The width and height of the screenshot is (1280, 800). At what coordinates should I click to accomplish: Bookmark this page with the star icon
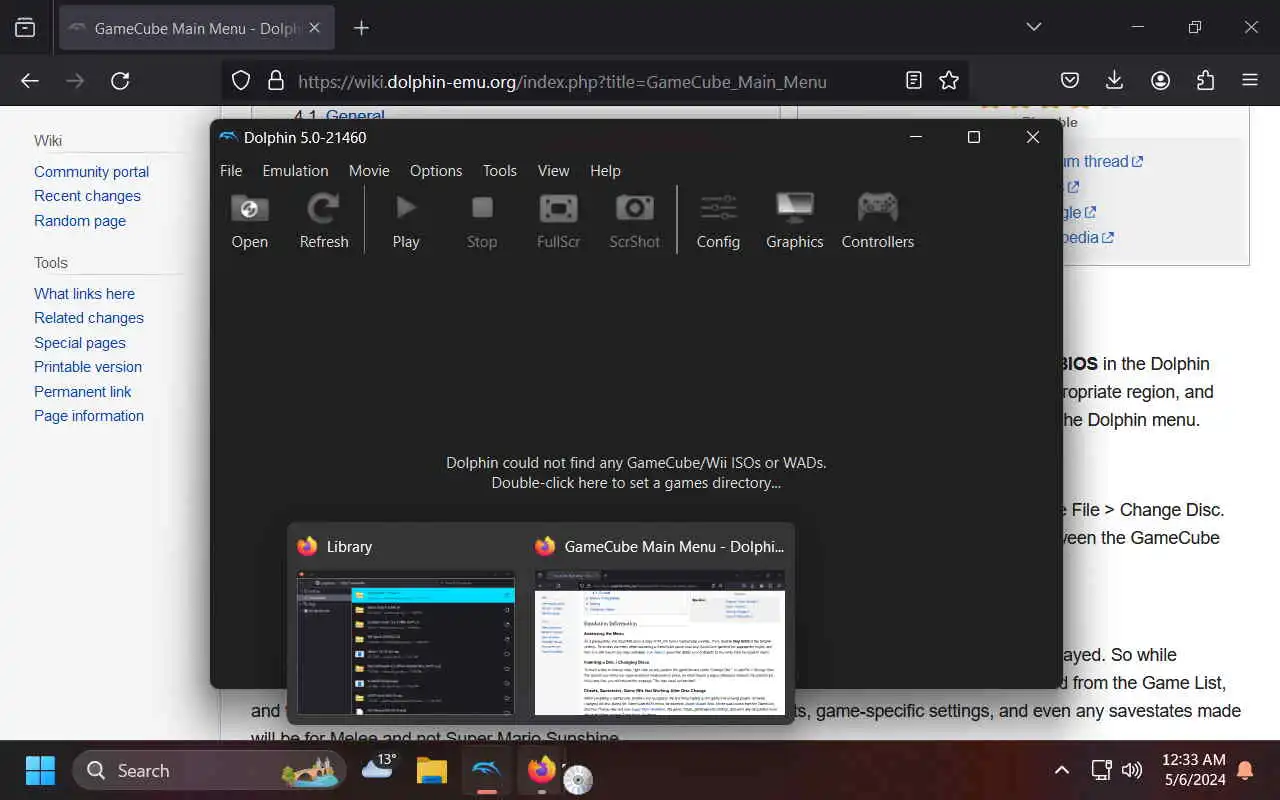(949, 81)
